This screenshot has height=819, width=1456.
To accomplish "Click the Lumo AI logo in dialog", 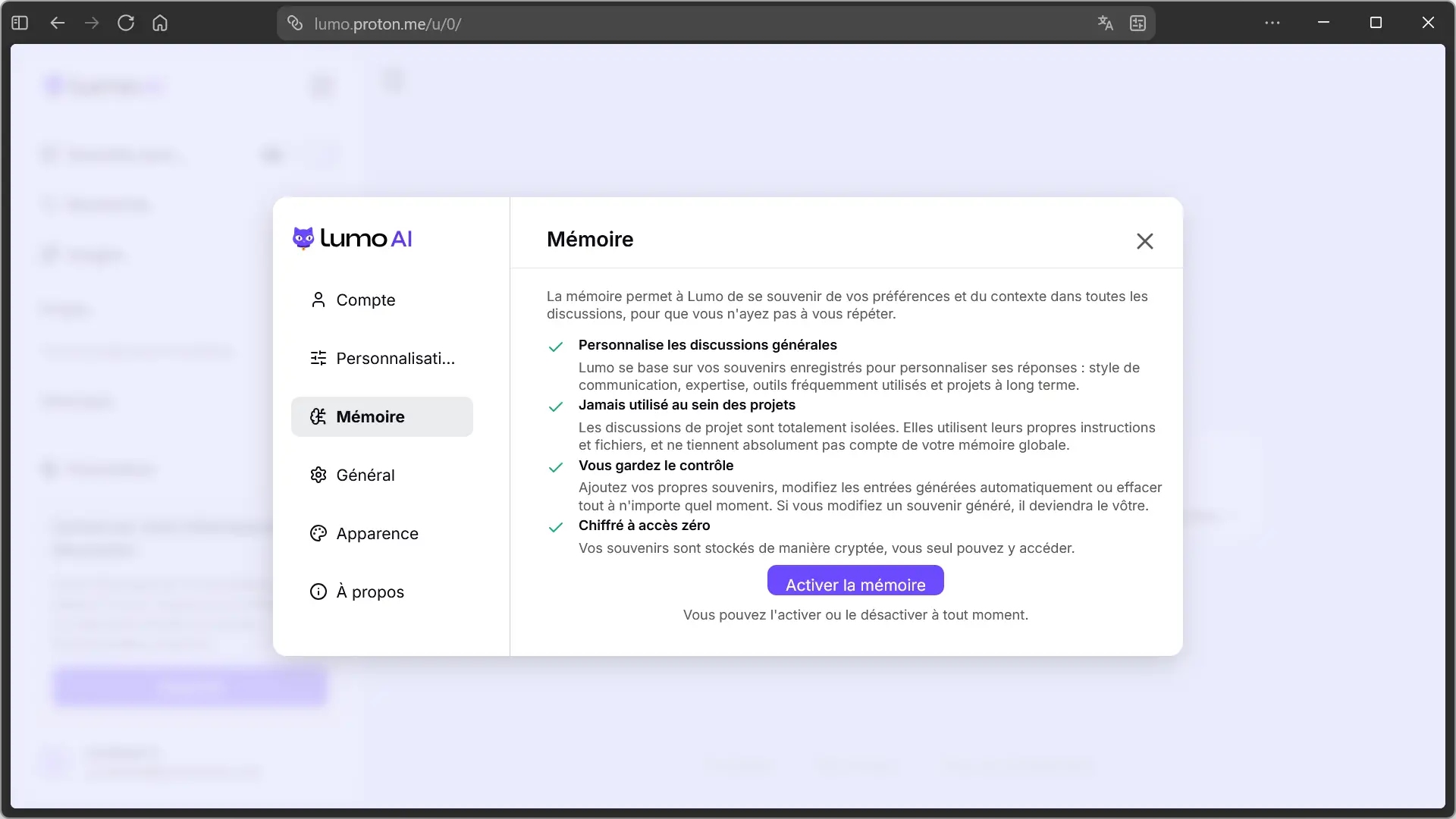I will pos(353,238).
